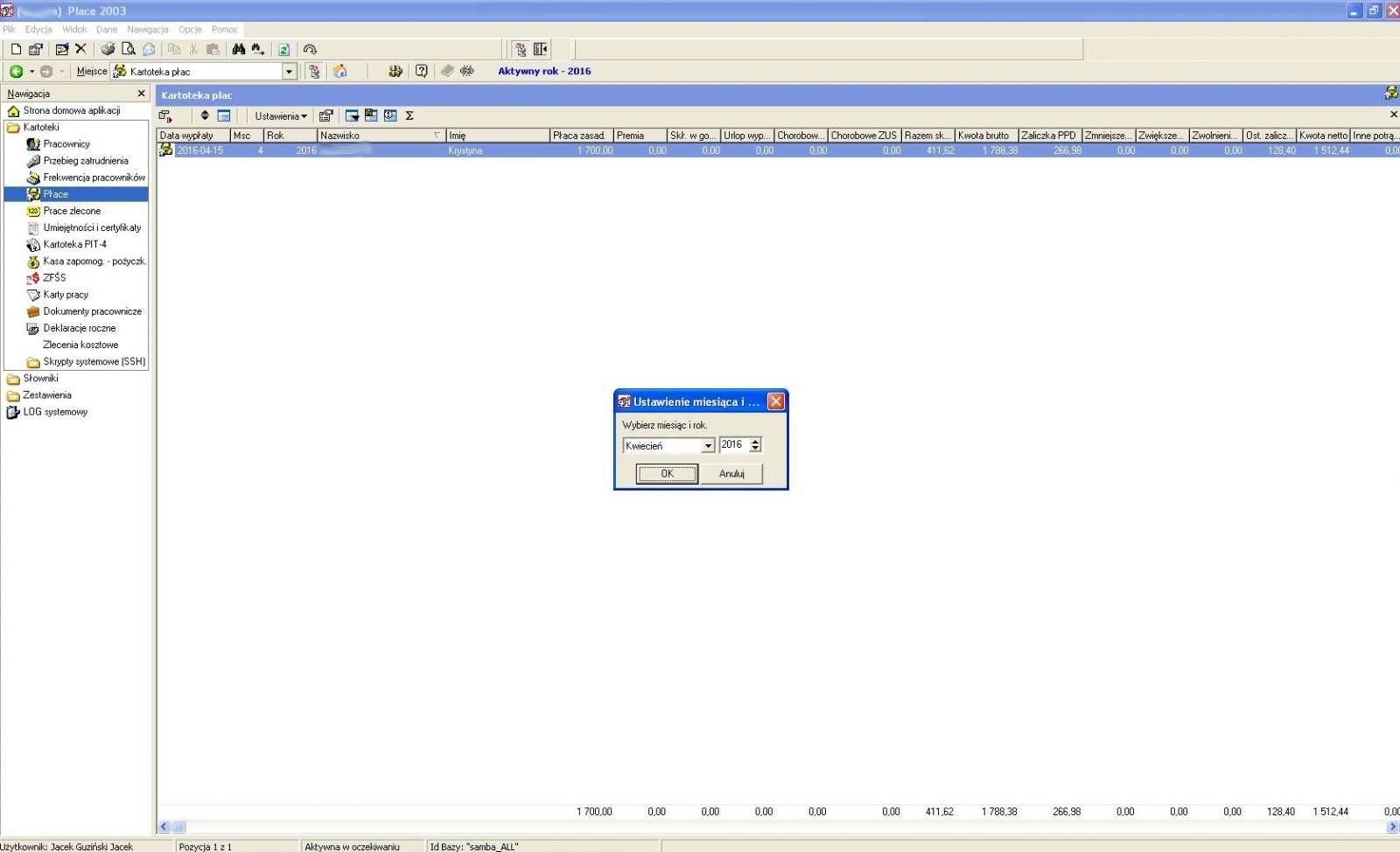Close the Kartoteka płac view with X

[1393, 115]
